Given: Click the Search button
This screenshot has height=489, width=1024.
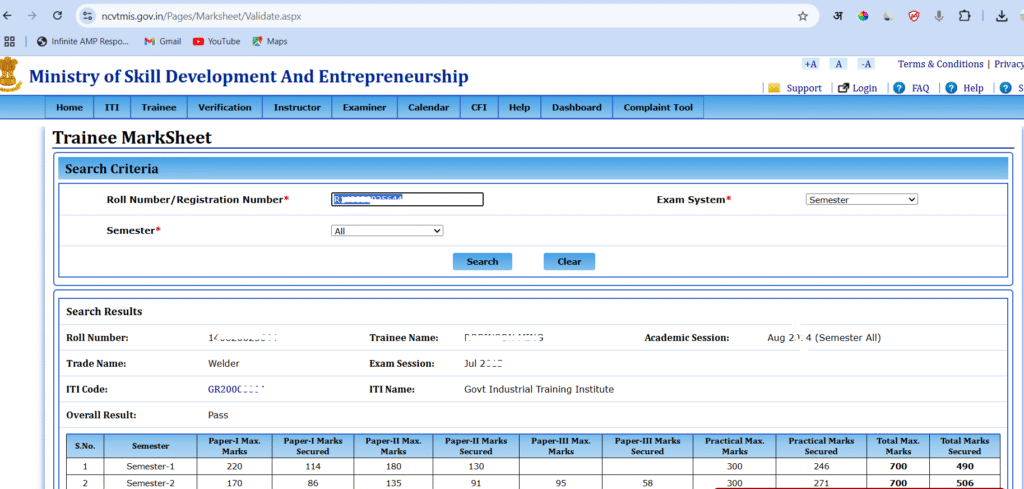Looking at the screenshot, I should click(x=483, y=262).
